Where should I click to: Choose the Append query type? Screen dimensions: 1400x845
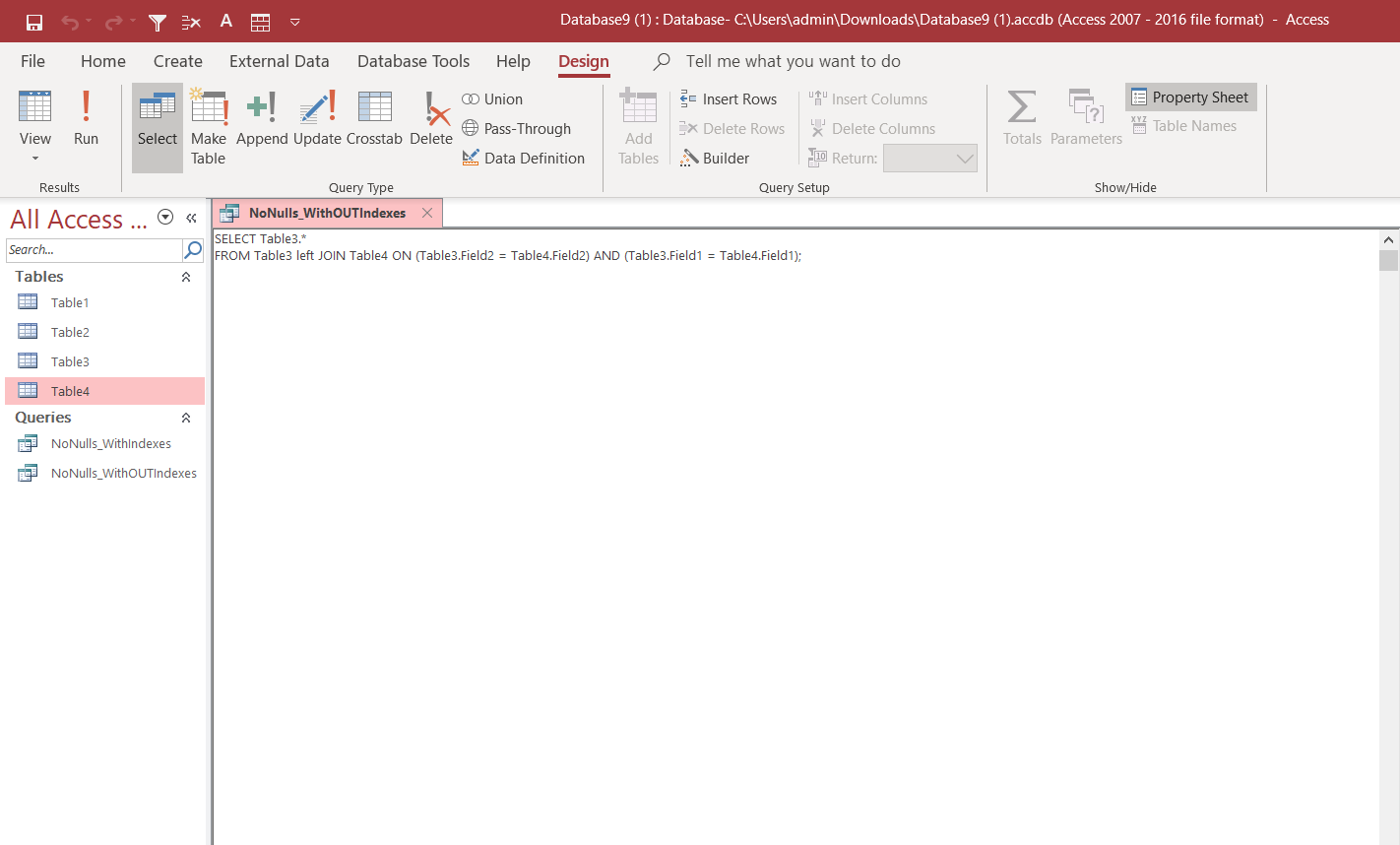pyautogui.click(x=262, y=118)
